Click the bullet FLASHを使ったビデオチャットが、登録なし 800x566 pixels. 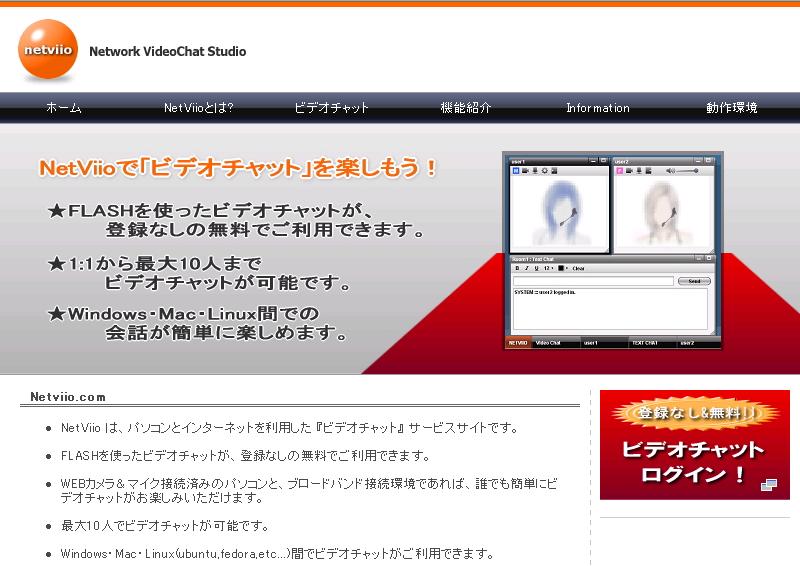pyautogui.click(x=245, y=455)
